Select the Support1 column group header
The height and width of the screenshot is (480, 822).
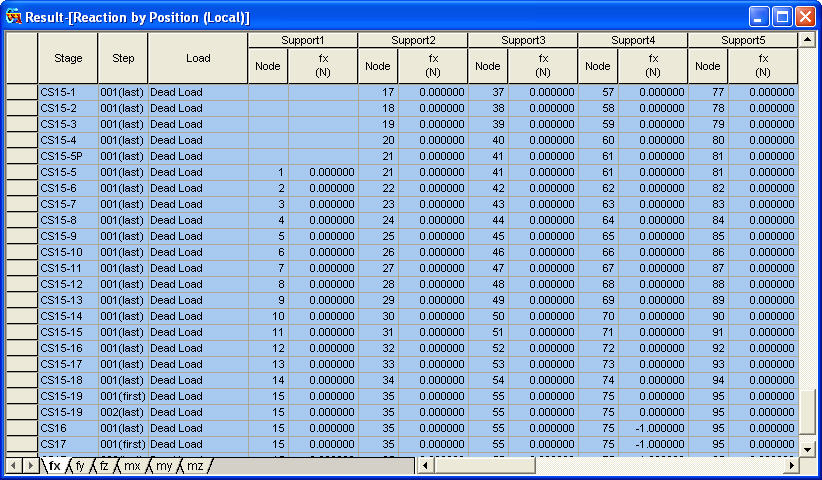point(303,40)
